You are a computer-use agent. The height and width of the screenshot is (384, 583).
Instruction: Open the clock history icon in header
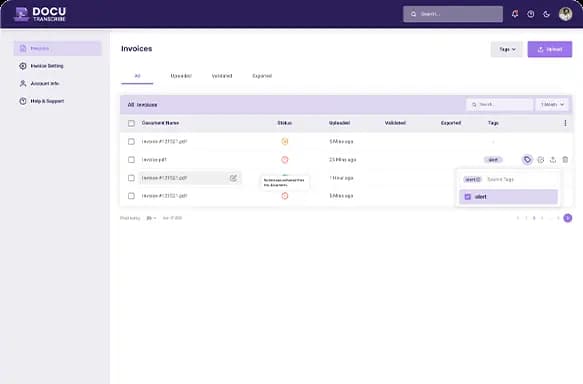531,14
